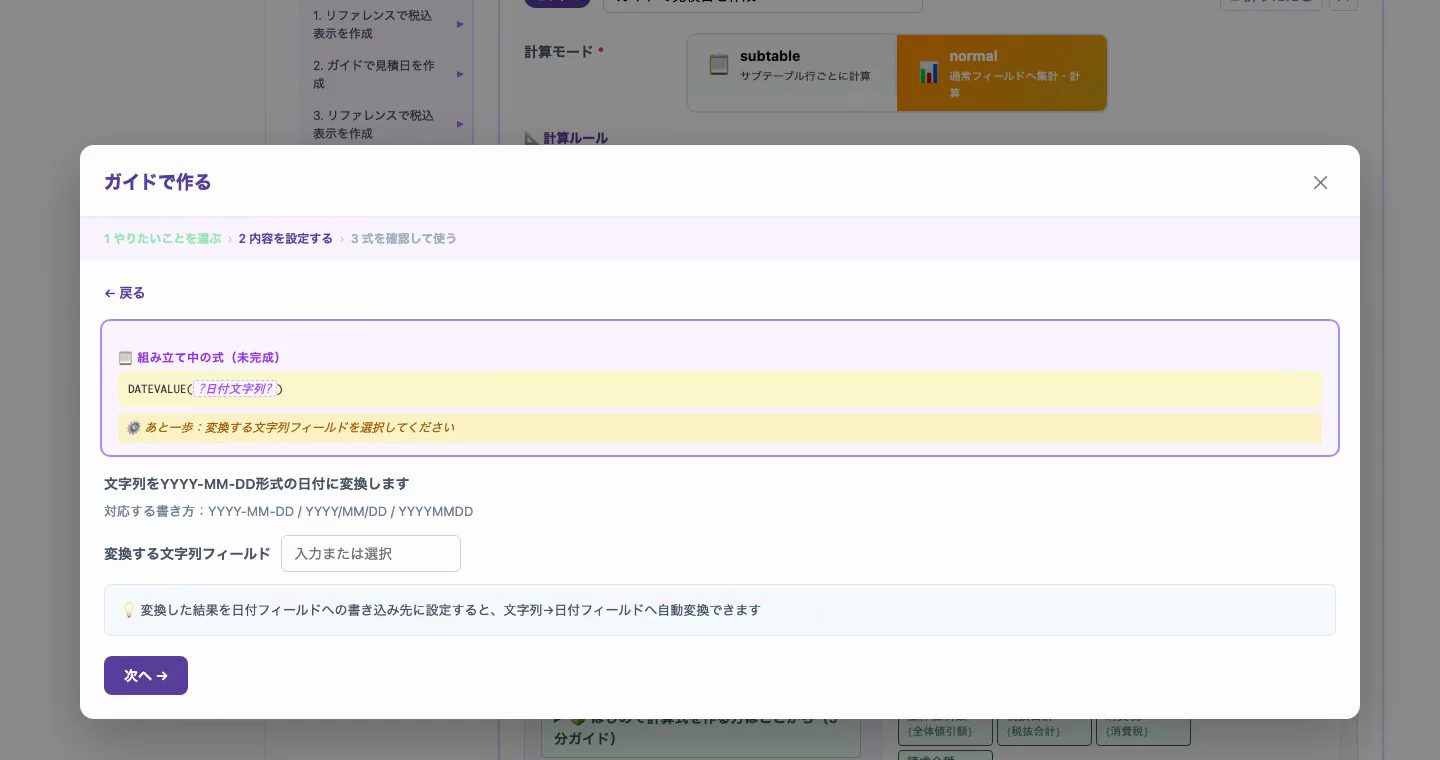The height and width of the screenshot is (760, 1440).
Task: Click the light bulb tip icon
Action: (129, 610)
